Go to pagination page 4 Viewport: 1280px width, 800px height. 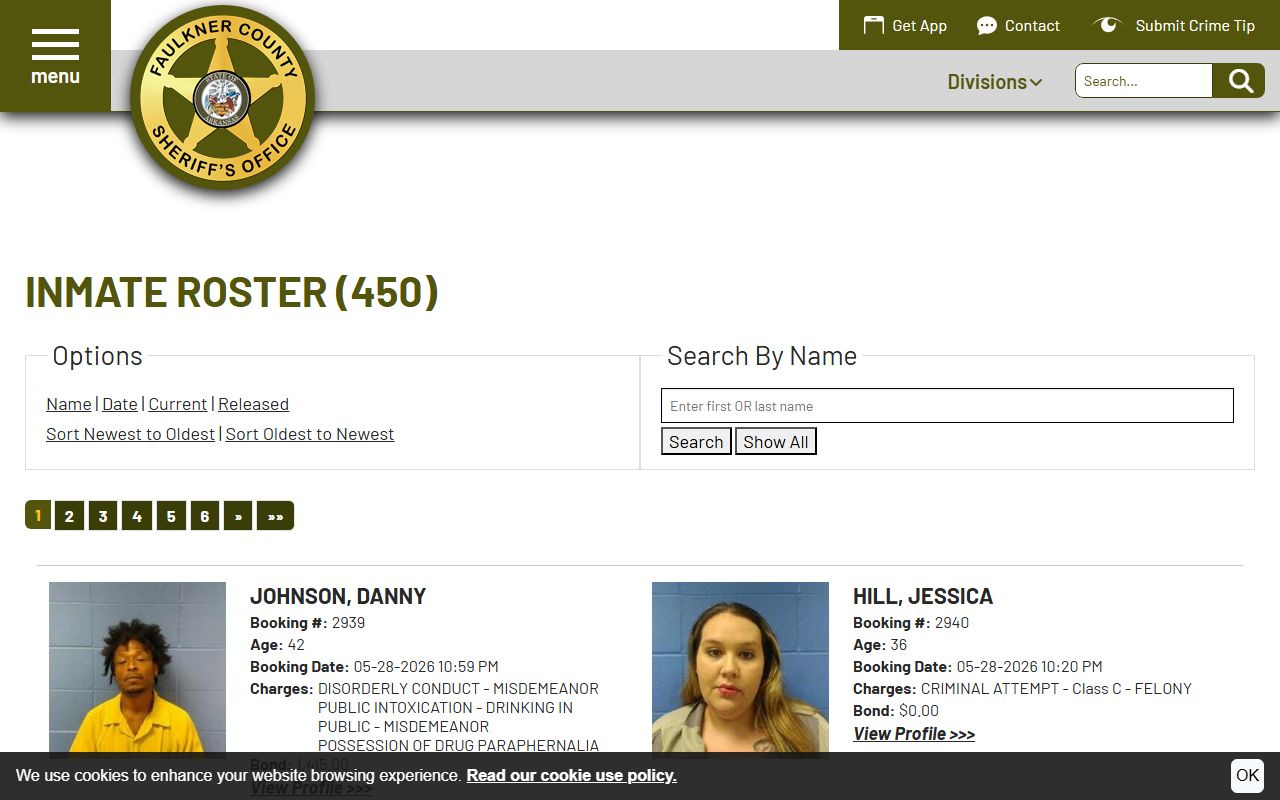[137, 516]
